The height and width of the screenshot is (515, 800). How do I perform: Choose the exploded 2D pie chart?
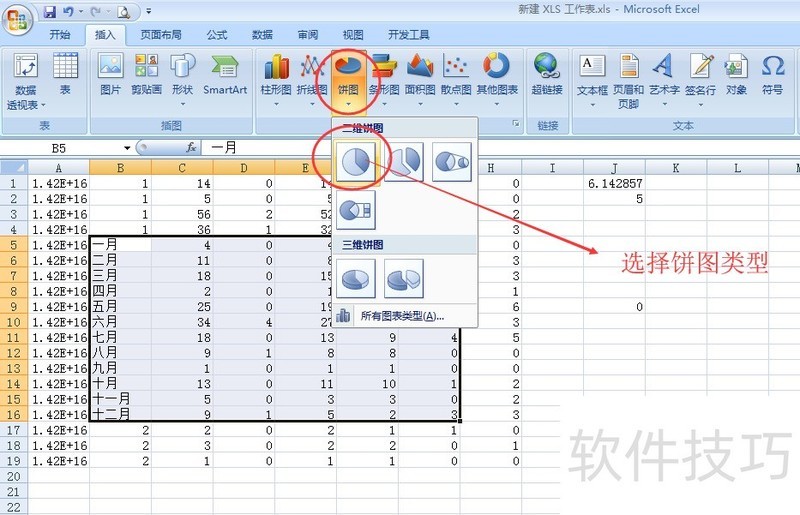[404, 162]
